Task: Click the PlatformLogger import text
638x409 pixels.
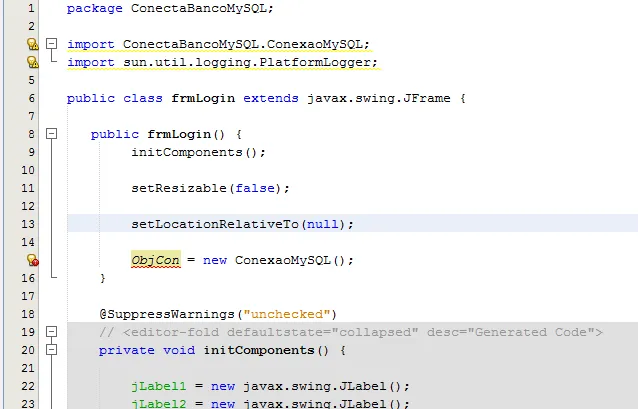Action: coord(222,62)
